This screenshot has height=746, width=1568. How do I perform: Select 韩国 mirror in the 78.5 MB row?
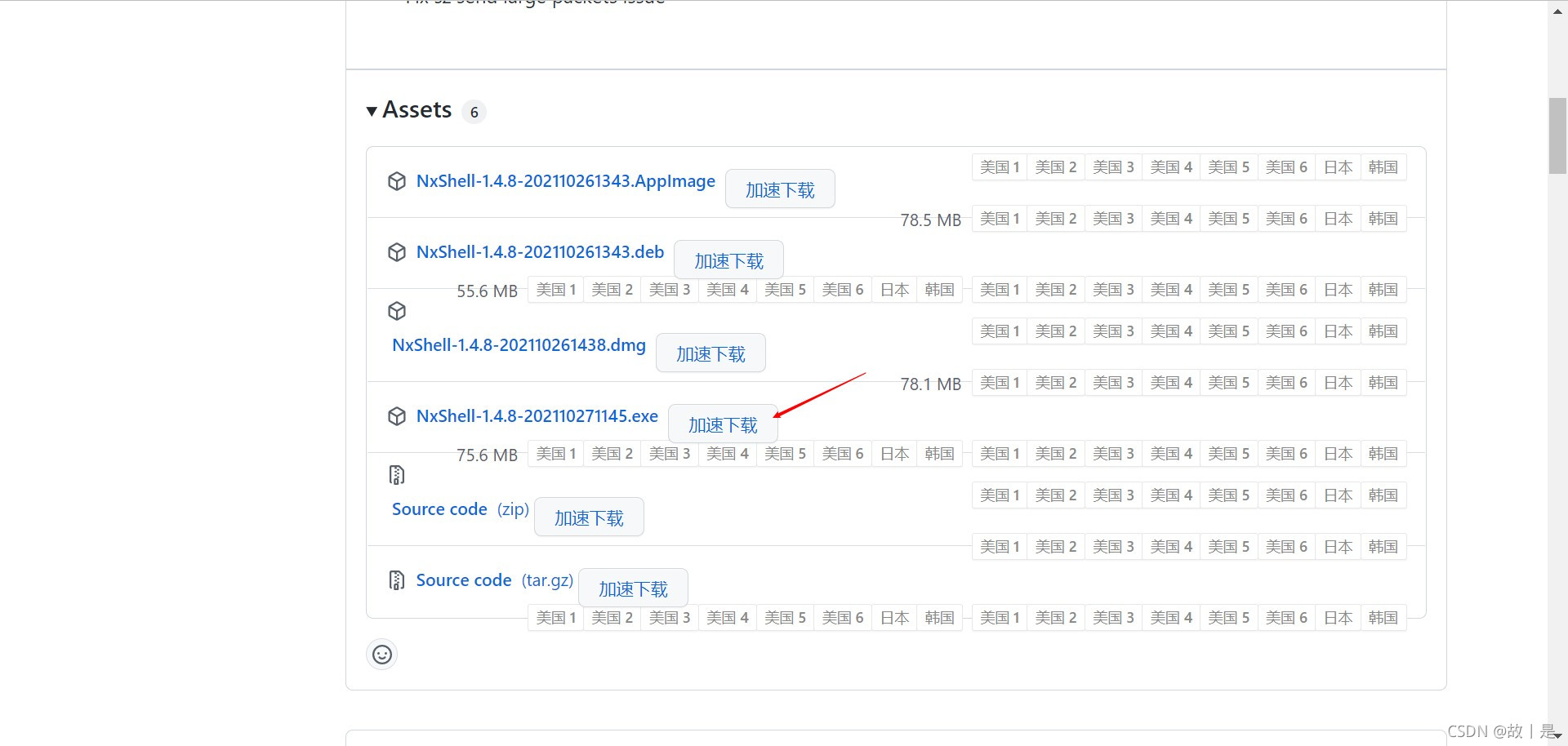click(x=1383, y=219)
